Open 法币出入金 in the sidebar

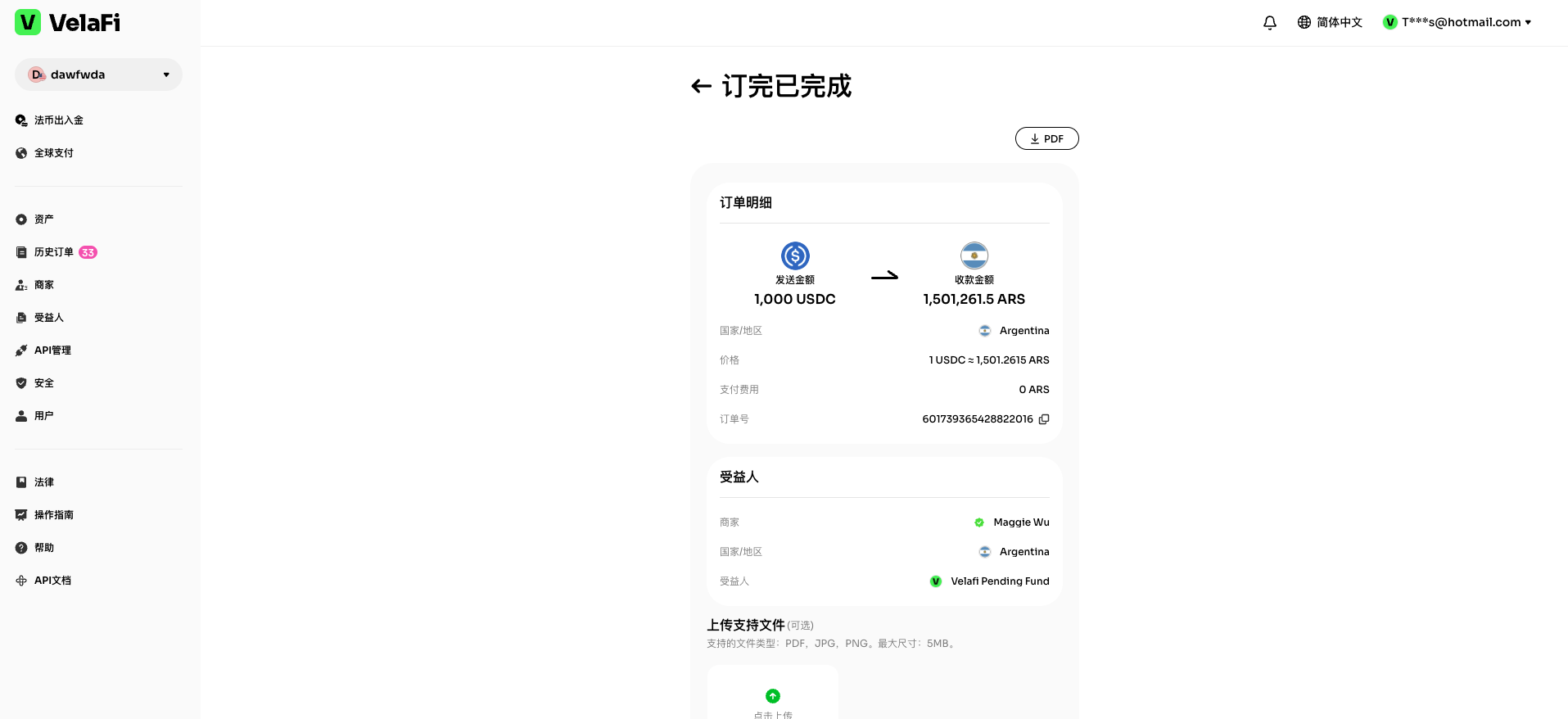tap(58, 120)
